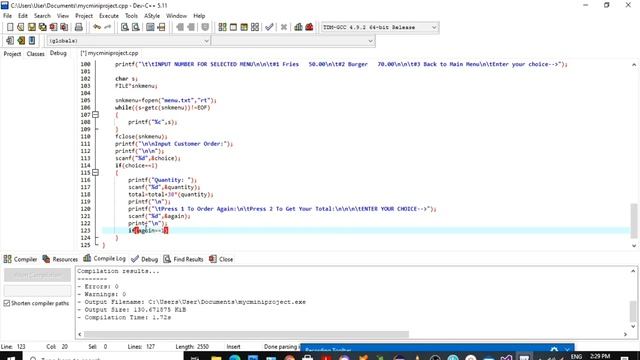Click the Abort Compilation button
The image size is (640, 360).
click(37, 275)
